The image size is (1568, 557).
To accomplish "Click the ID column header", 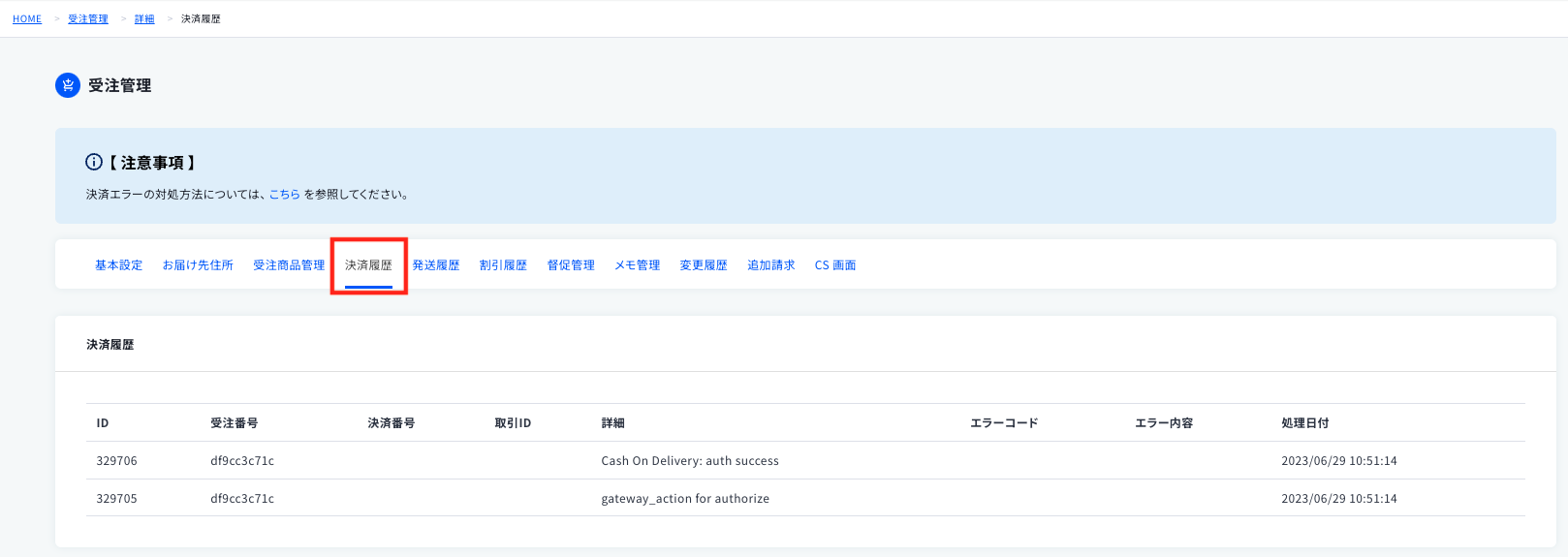I will (x=103, y=423).
